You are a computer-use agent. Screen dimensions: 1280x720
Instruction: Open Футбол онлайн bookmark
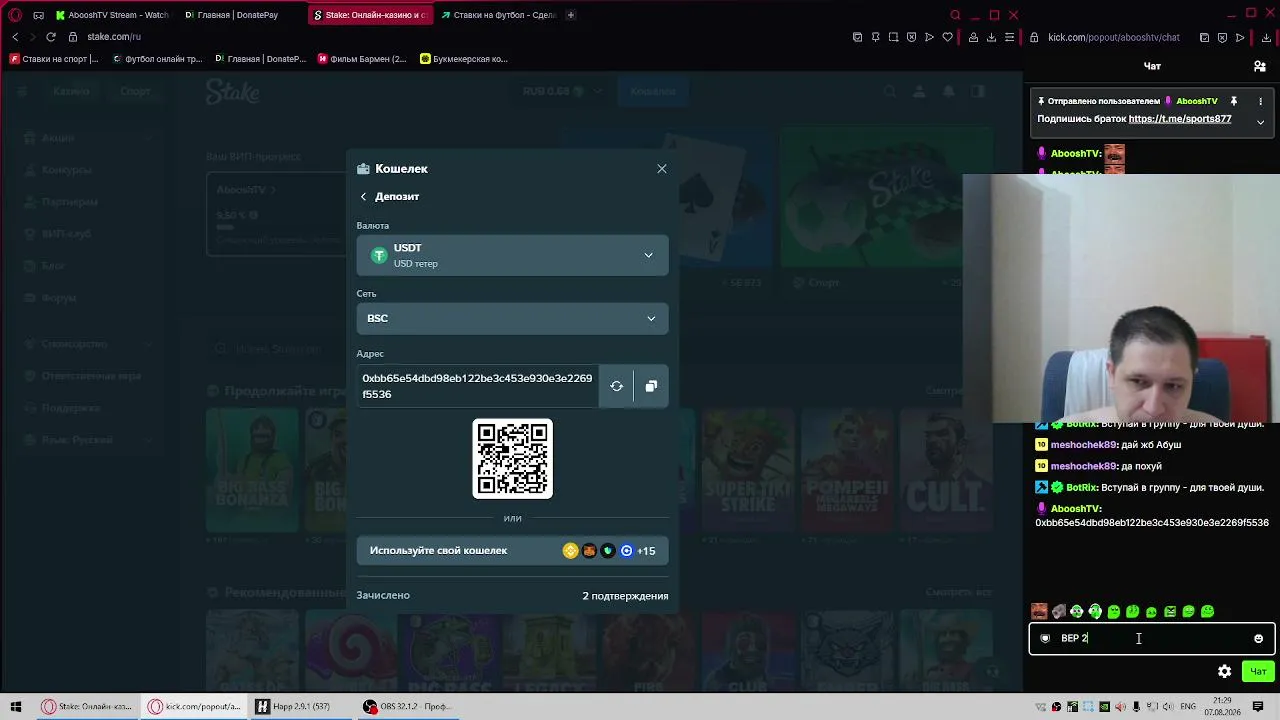[x=157, y=59]
